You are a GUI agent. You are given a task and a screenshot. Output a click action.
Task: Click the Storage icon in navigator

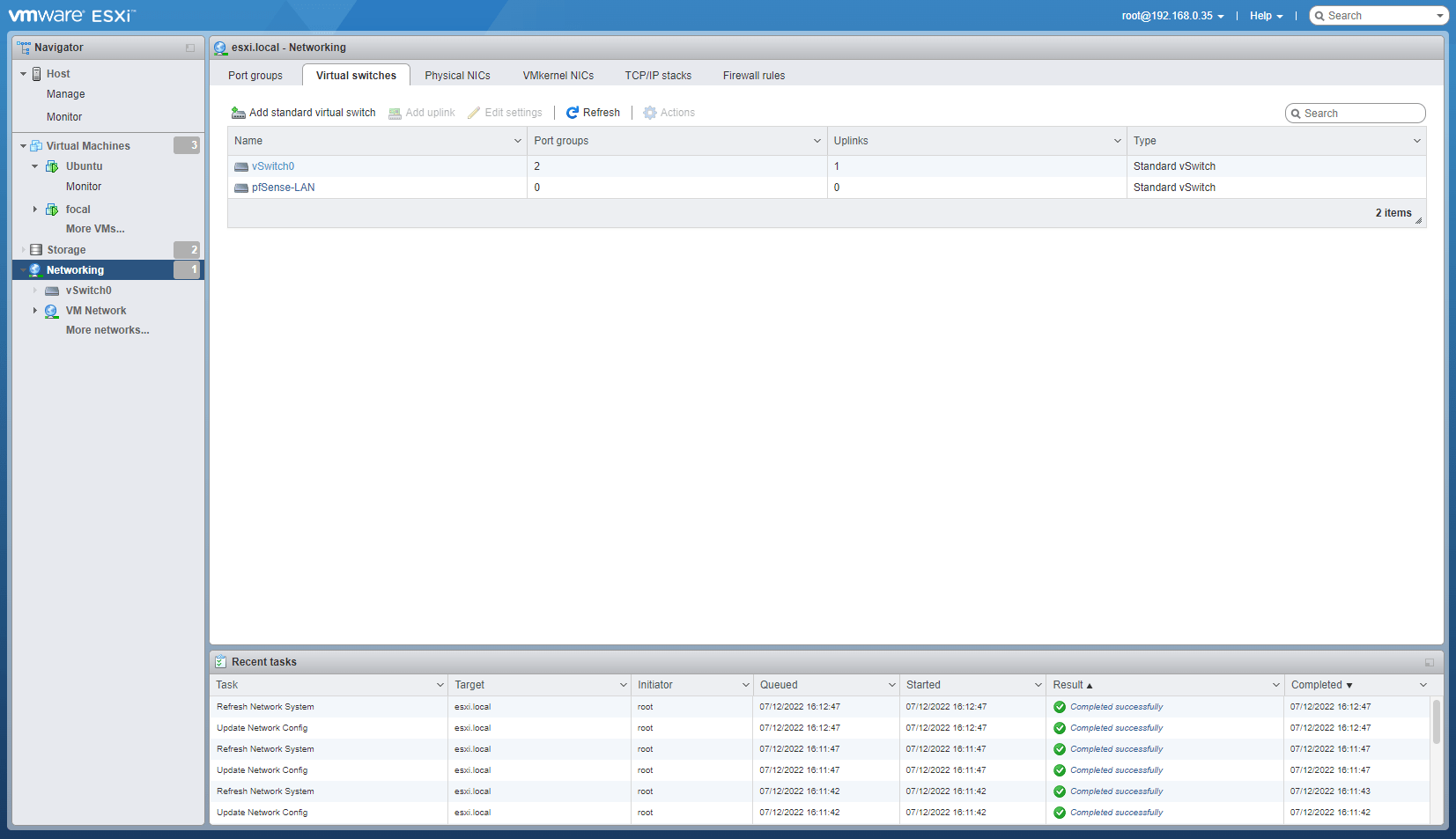36,250
